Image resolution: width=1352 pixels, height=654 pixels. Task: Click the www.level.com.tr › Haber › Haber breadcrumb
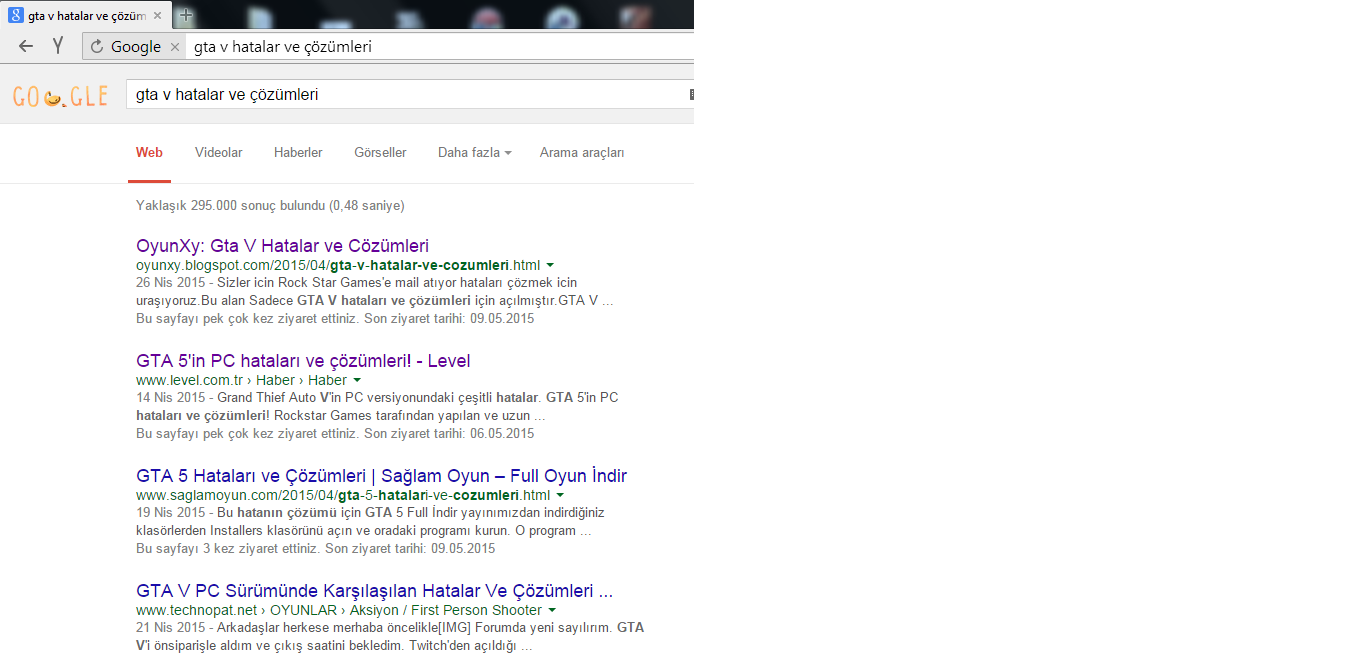241,380
